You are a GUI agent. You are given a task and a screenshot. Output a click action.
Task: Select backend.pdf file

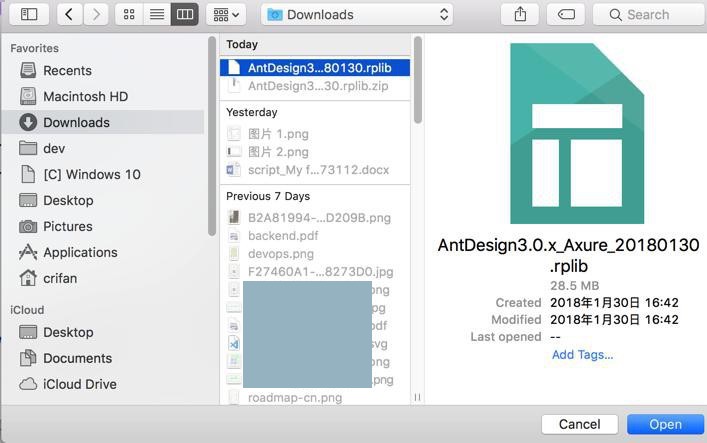coord(315,235)
